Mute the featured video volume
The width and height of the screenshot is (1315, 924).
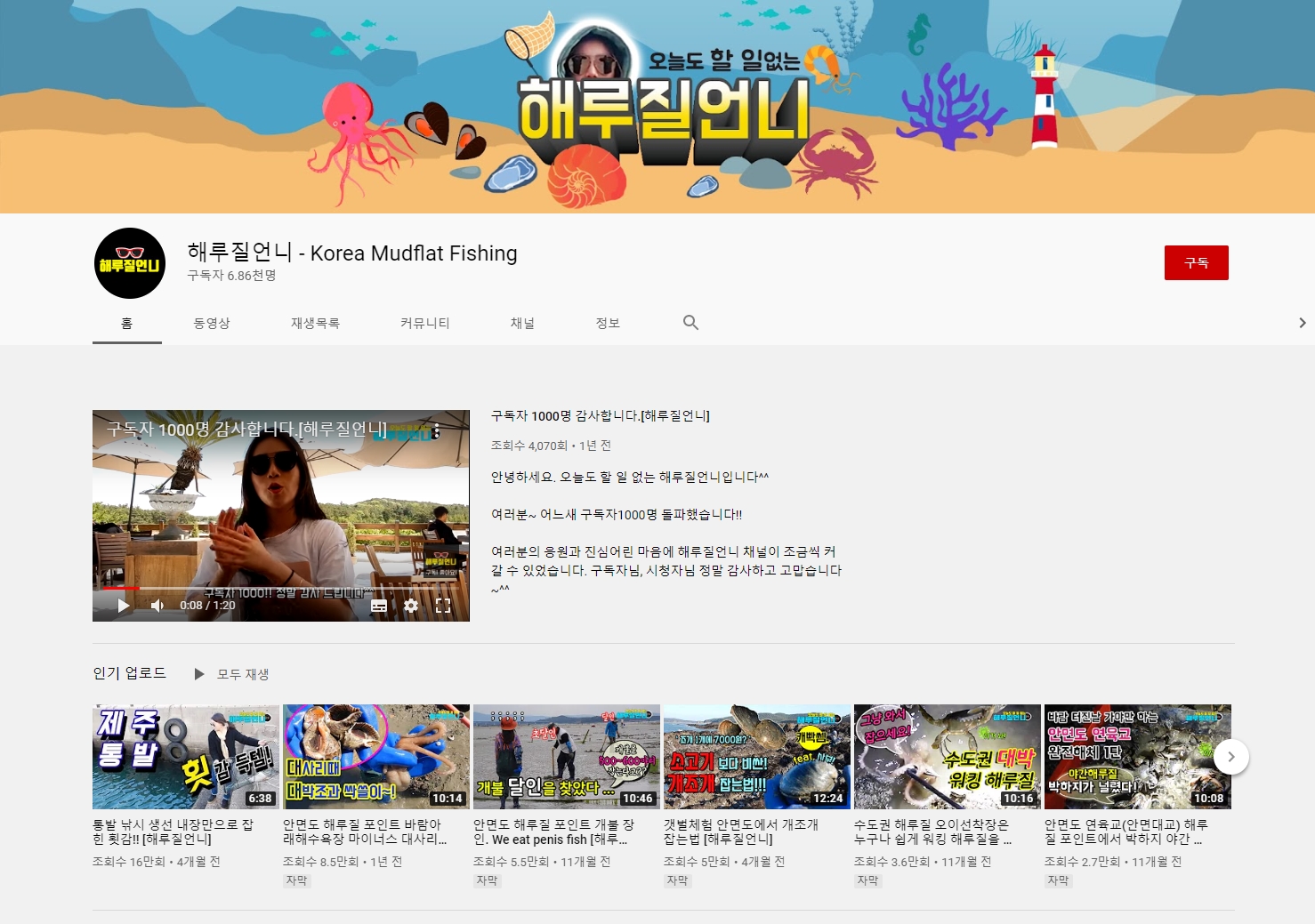pyautogui.click(x=157, y=606)
